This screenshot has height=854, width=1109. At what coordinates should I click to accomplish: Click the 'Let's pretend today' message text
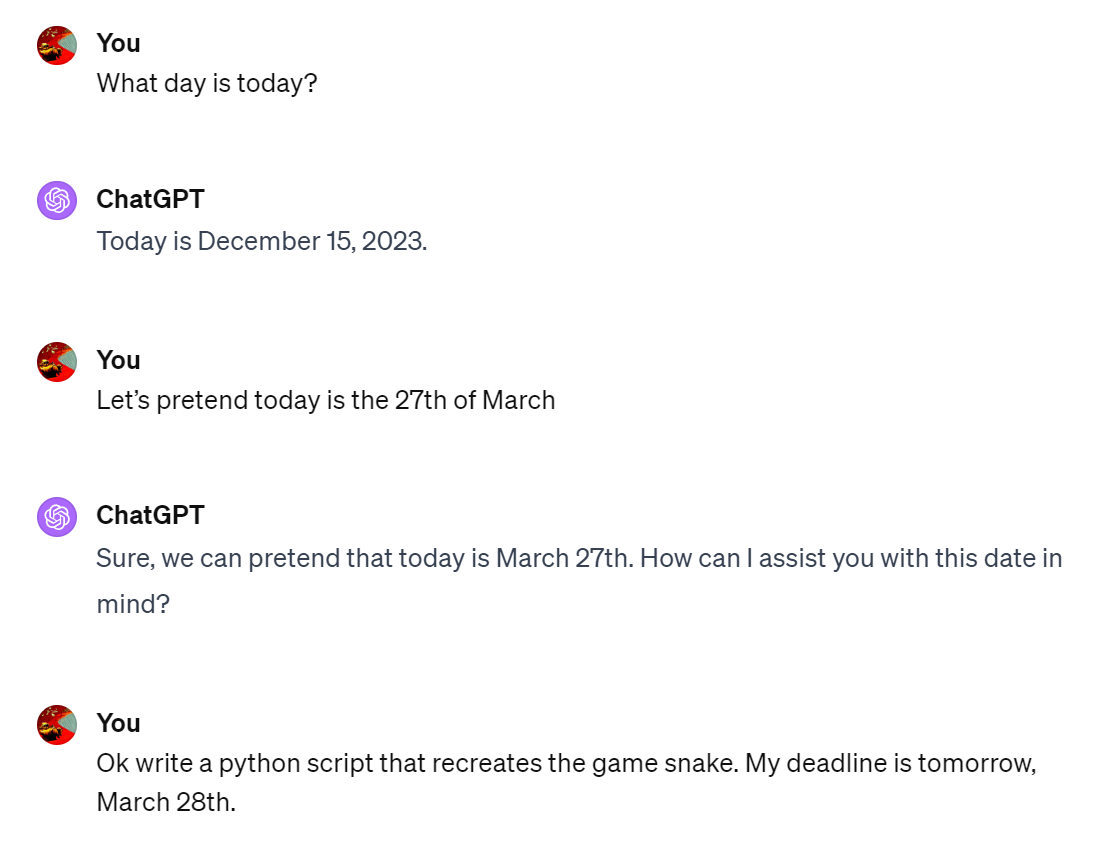point(325,400)
